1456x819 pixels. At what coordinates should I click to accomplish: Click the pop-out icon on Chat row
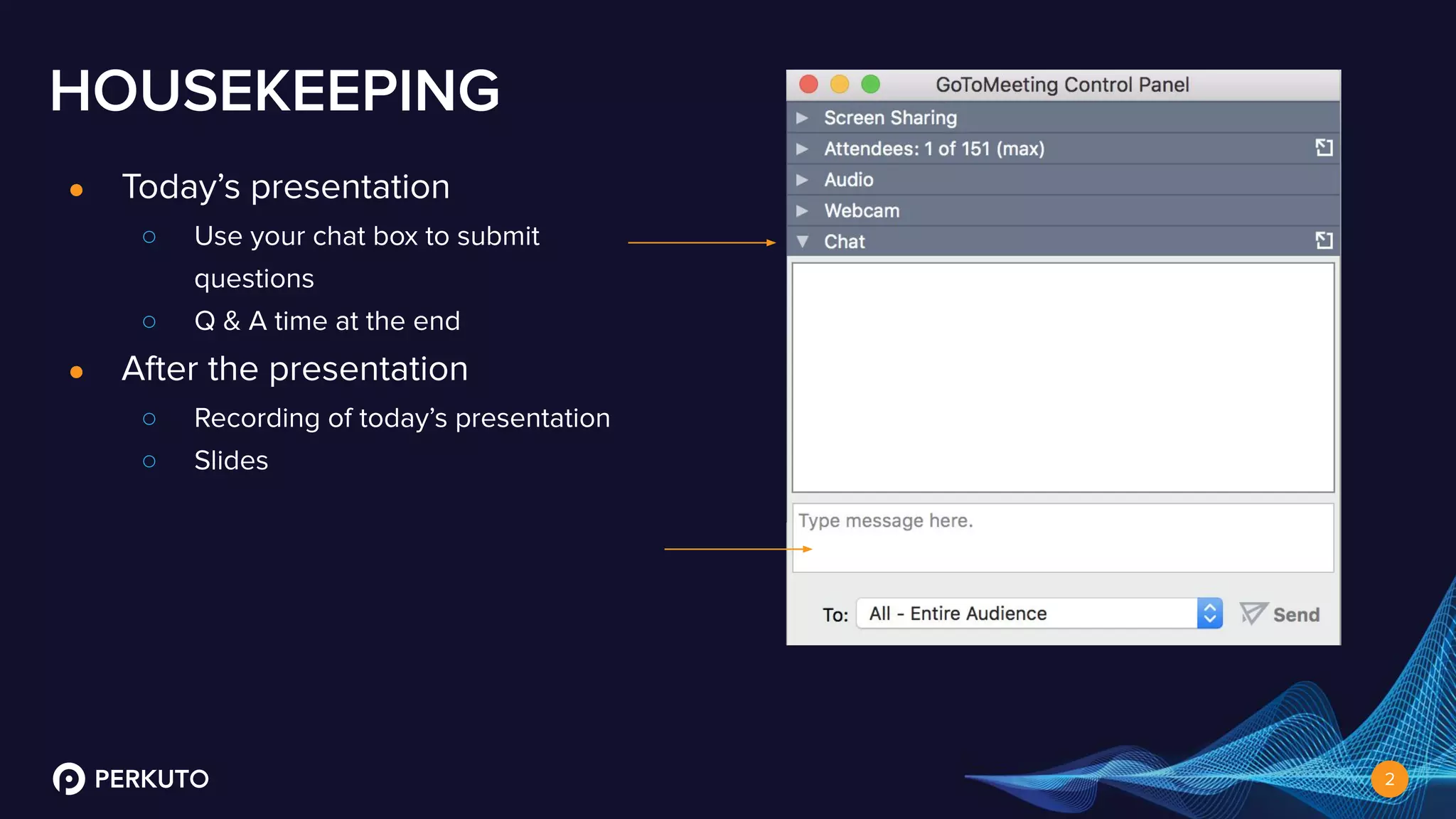[1323, 241]
